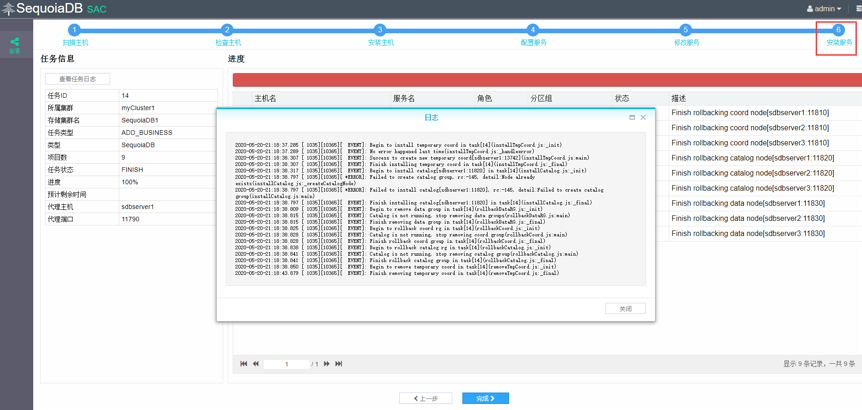Maximize the 日志 log dialog
The image size is (862, 410).
[x=632, y=117]
